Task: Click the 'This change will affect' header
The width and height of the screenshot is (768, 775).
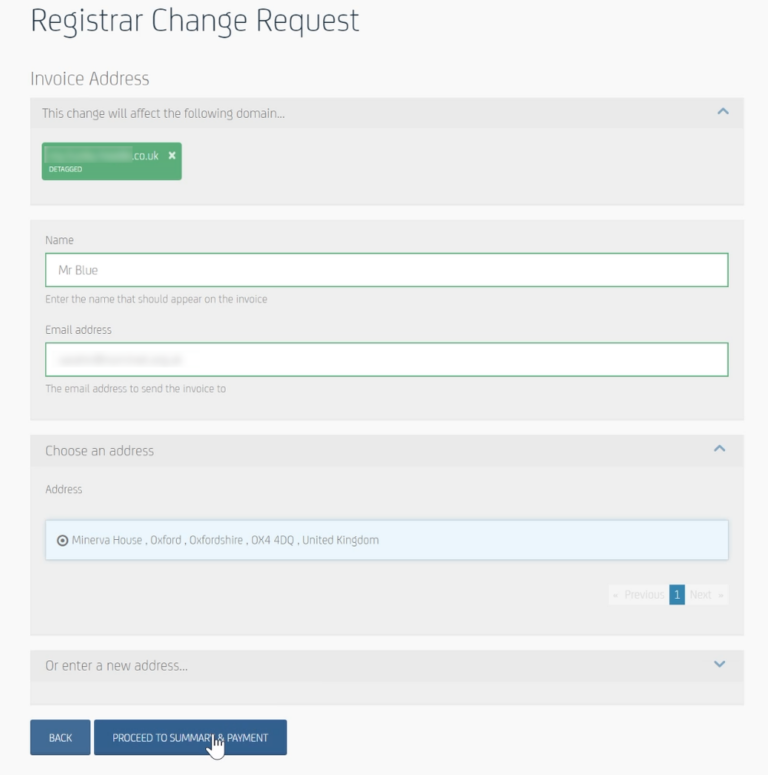Action: 163,113
